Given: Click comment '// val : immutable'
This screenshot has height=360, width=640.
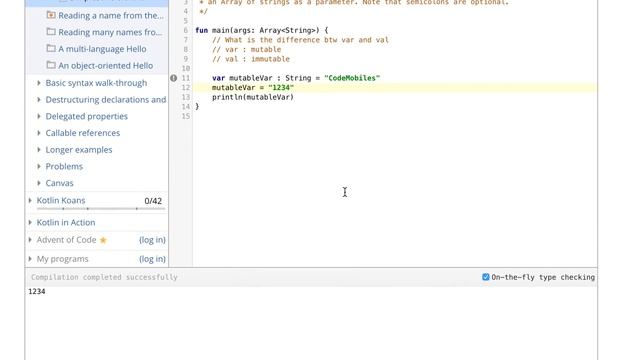Looking at the screenshot, I should point(251,59).
